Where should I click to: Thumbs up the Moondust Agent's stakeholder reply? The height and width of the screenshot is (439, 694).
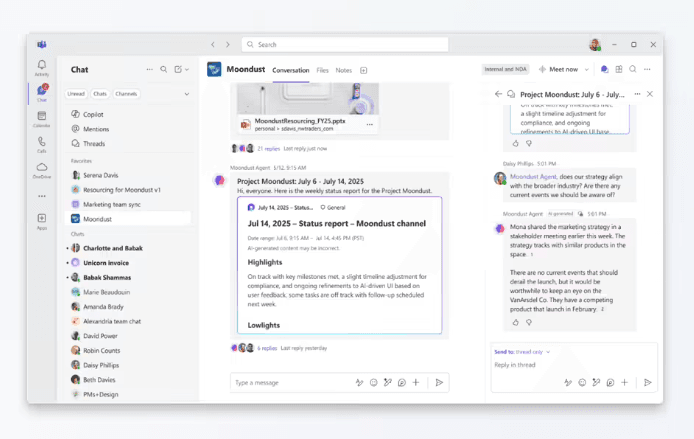[x=516, y=323]
